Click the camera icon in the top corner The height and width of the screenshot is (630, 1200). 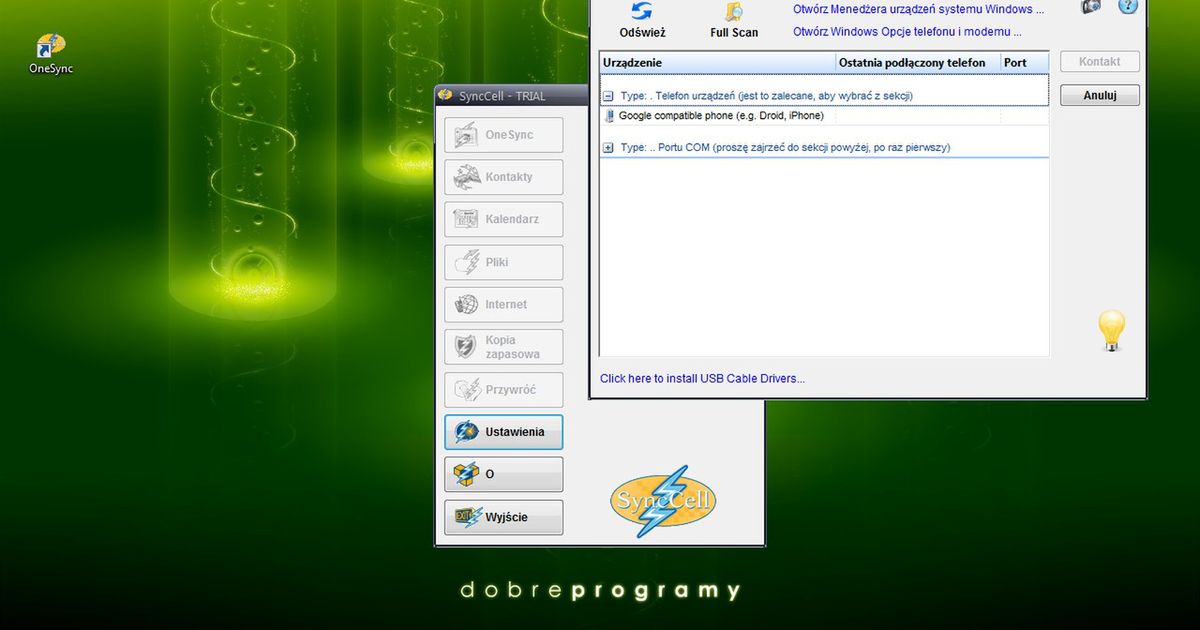(1090, 6)
